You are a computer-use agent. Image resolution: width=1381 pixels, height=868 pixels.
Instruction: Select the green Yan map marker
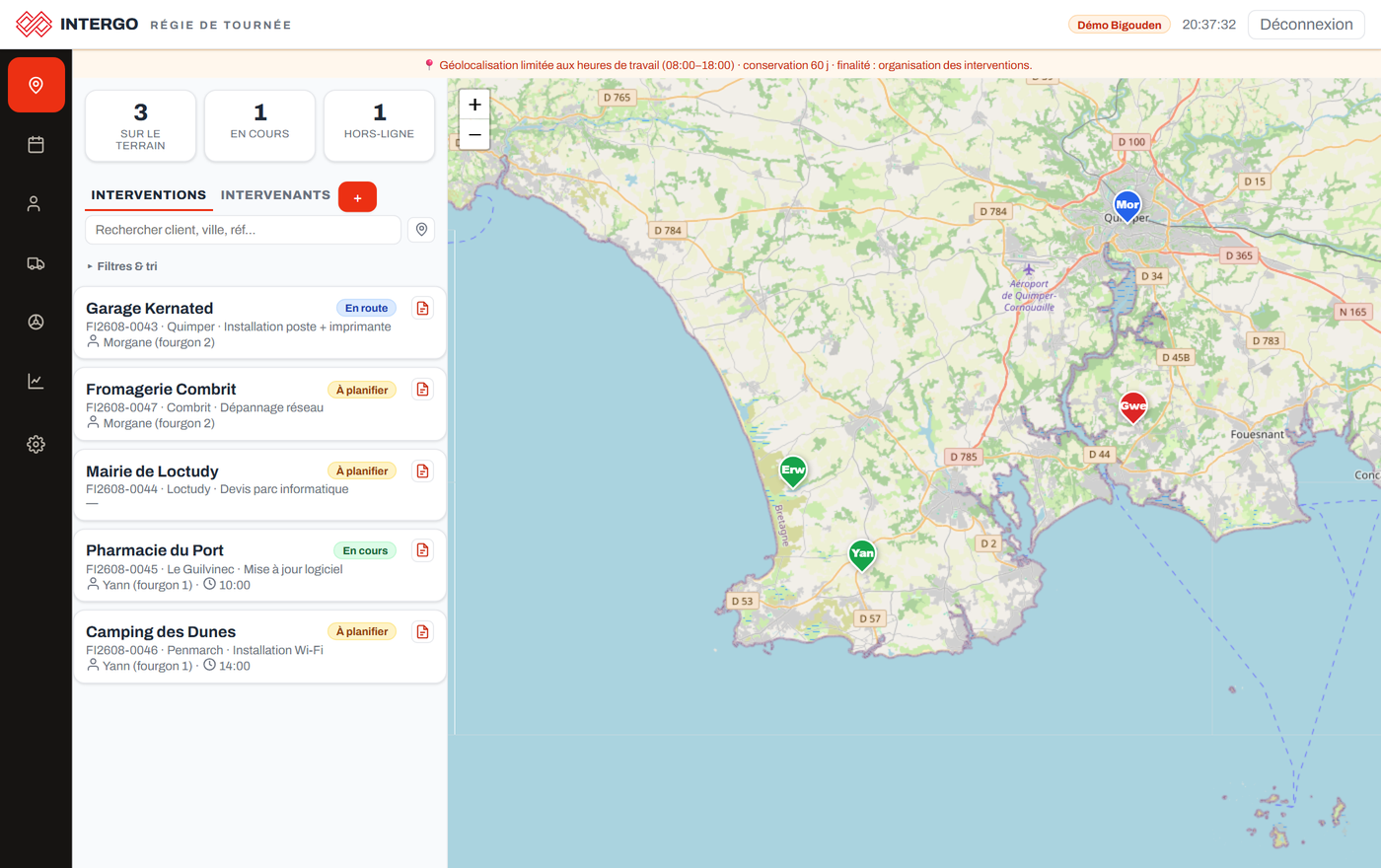click(862, 554)
